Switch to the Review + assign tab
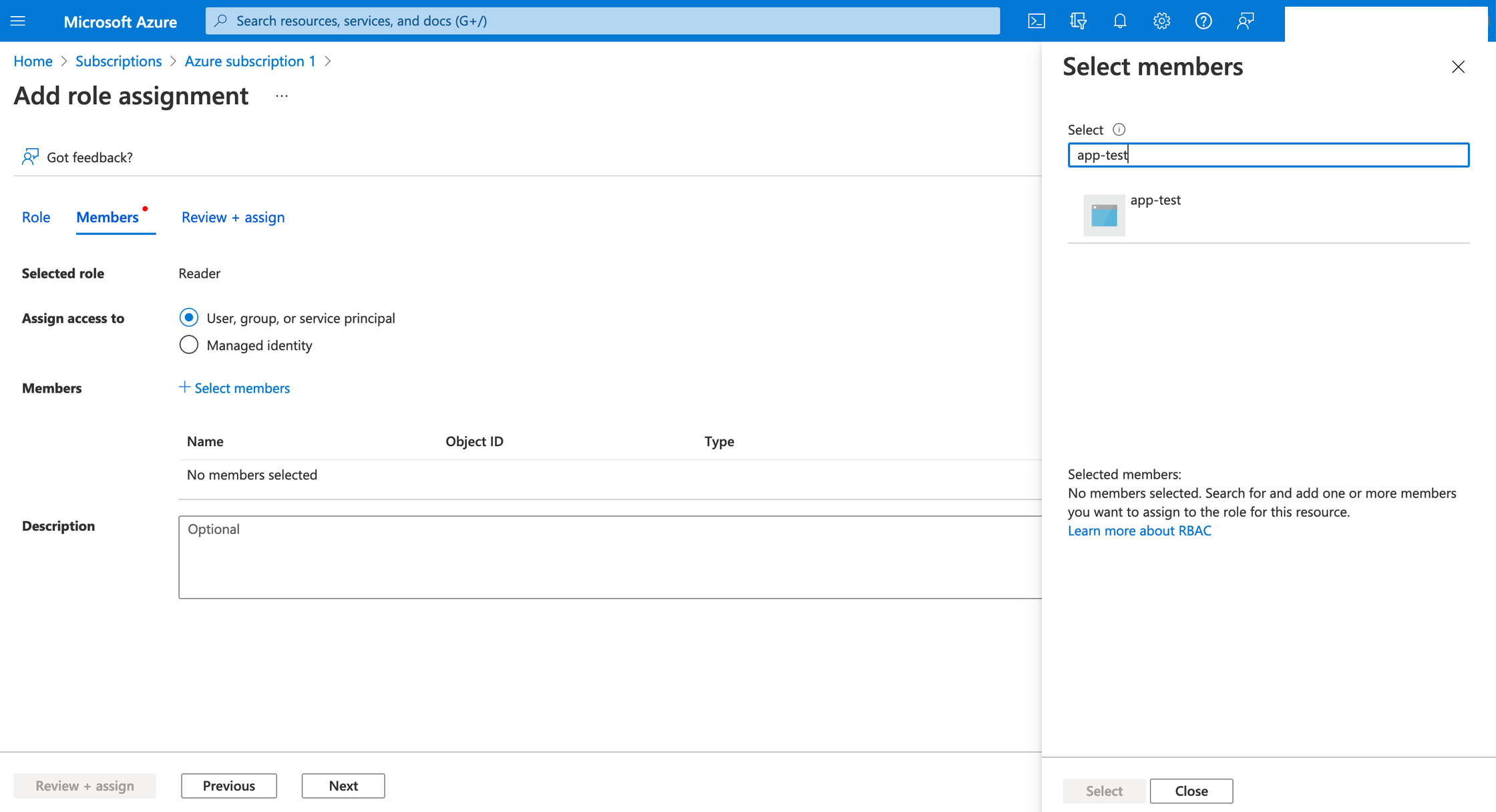Screen dimensions: 1496x812 233,217
